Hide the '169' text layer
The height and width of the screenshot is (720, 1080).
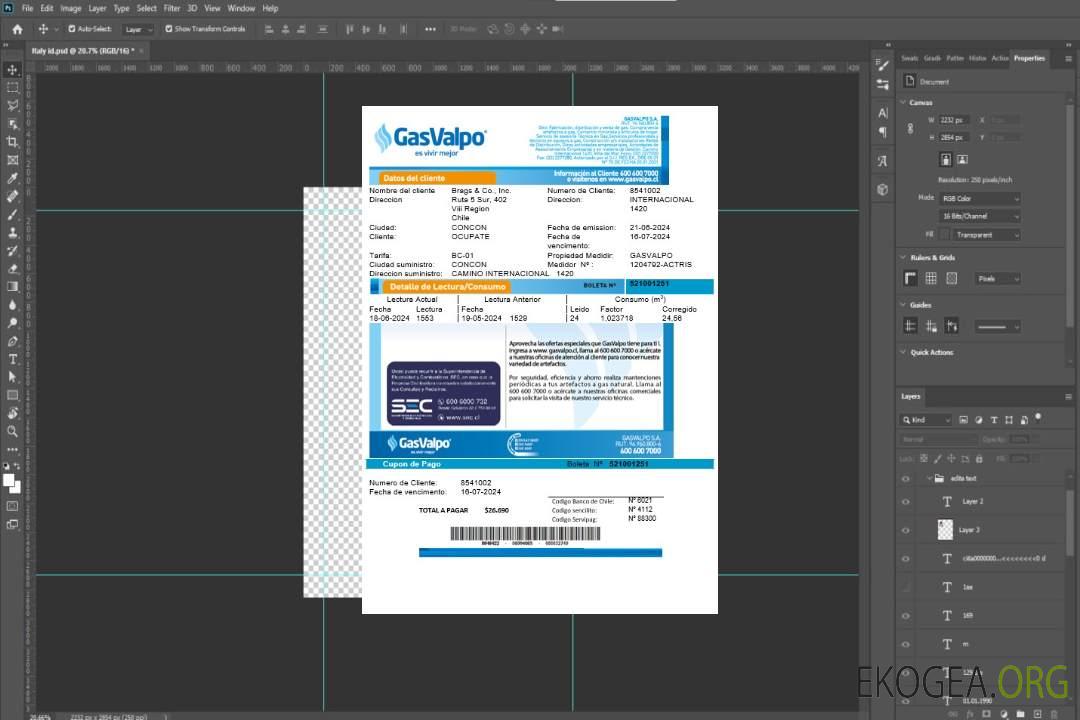click(x=906, y=616)
